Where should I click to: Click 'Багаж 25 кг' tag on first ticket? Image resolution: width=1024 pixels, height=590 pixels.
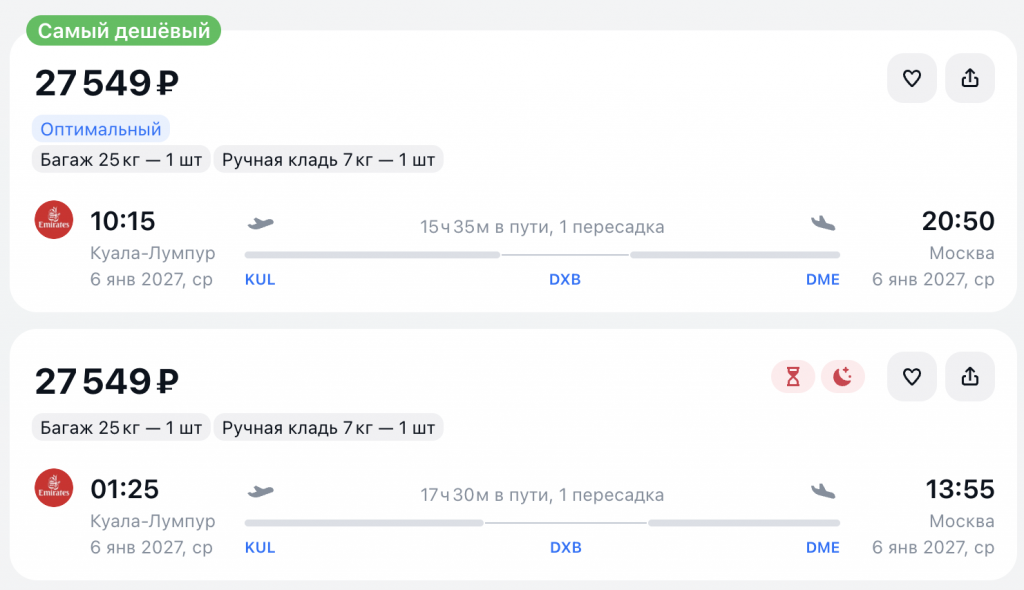[x=121, y=160]
